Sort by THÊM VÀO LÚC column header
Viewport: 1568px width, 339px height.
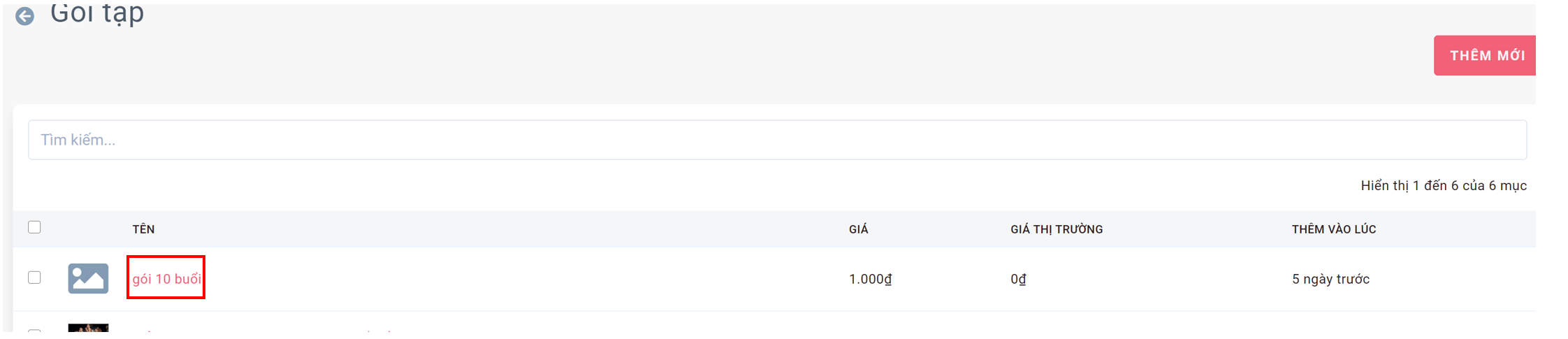[1334, 229]
